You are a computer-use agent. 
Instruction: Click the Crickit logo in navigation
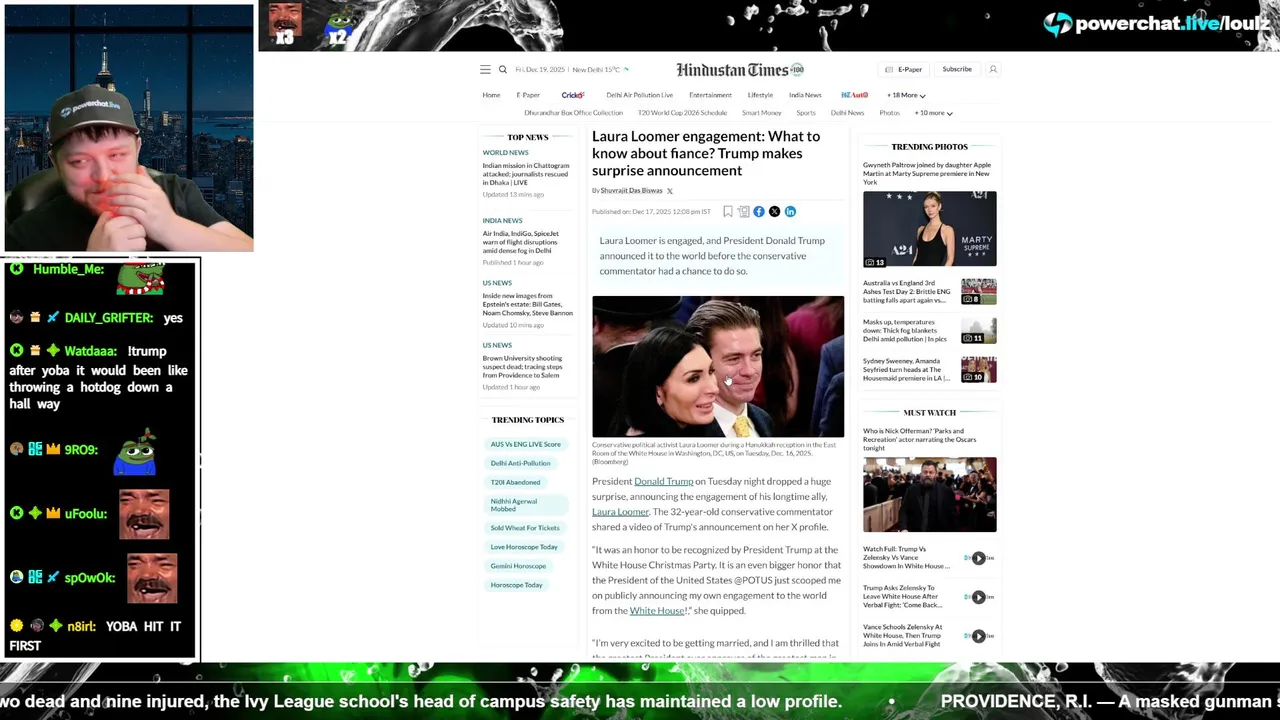coord(573,95)
